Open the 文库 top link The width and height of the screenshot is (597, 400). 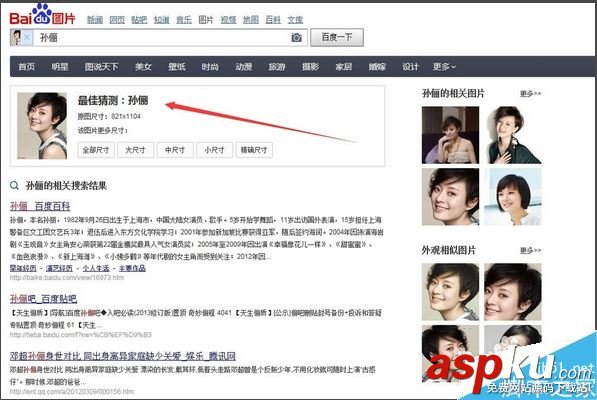(295, 19)
